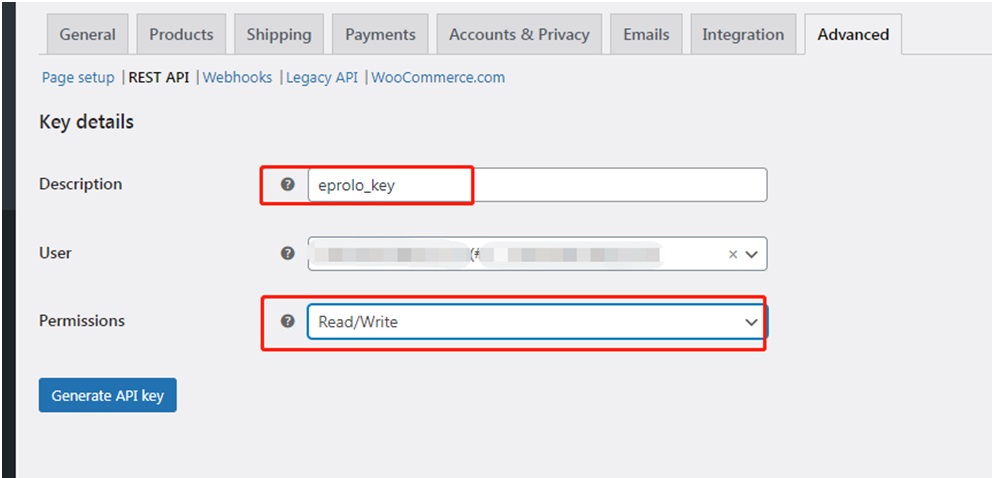Clear the selected User with the x
This screenshot has width=992, height=478.
733,254
